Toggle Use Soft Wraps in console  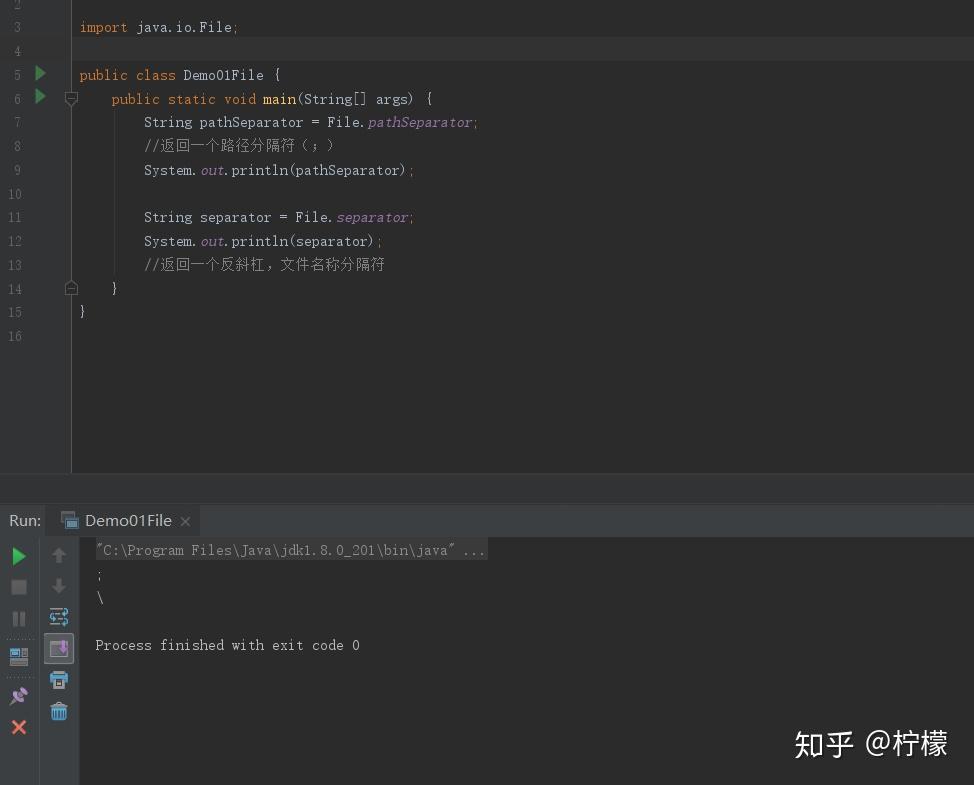tap(59, 617)
